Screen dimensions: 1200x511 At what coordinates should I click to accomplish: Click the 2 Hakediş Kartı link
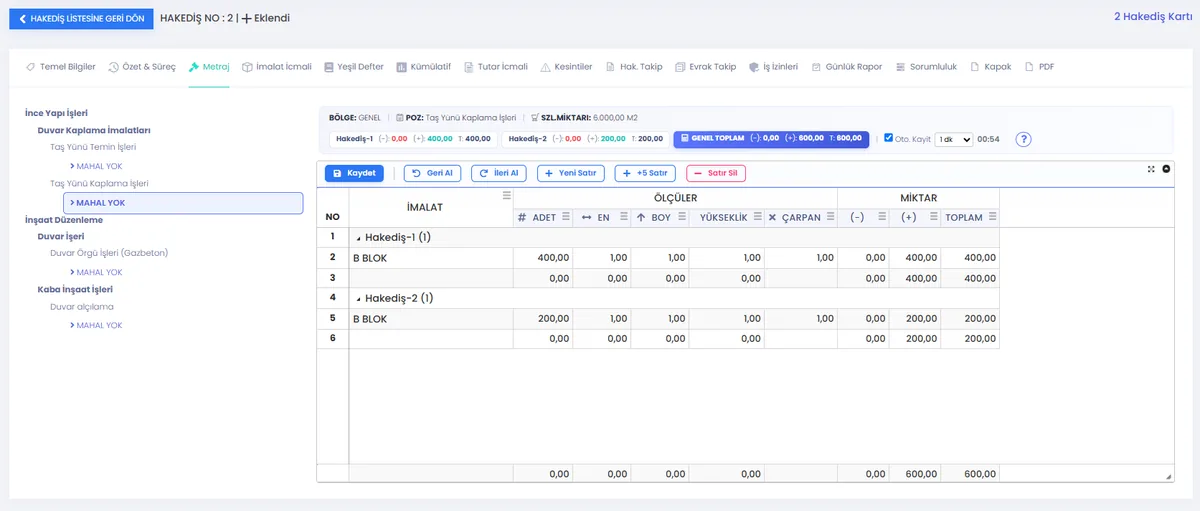(1152, 17)
